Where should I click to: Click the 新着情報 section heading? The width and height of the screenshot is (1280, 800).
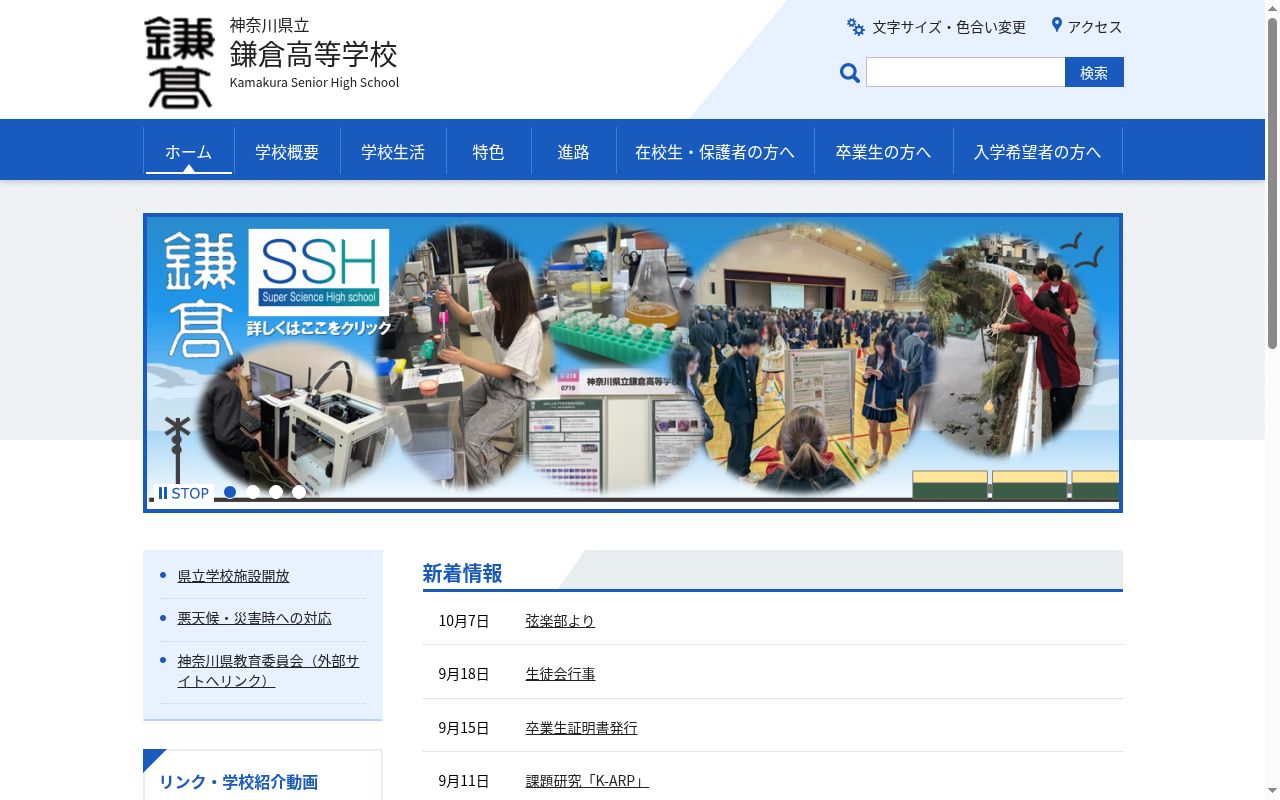click(x=462, y=573)
